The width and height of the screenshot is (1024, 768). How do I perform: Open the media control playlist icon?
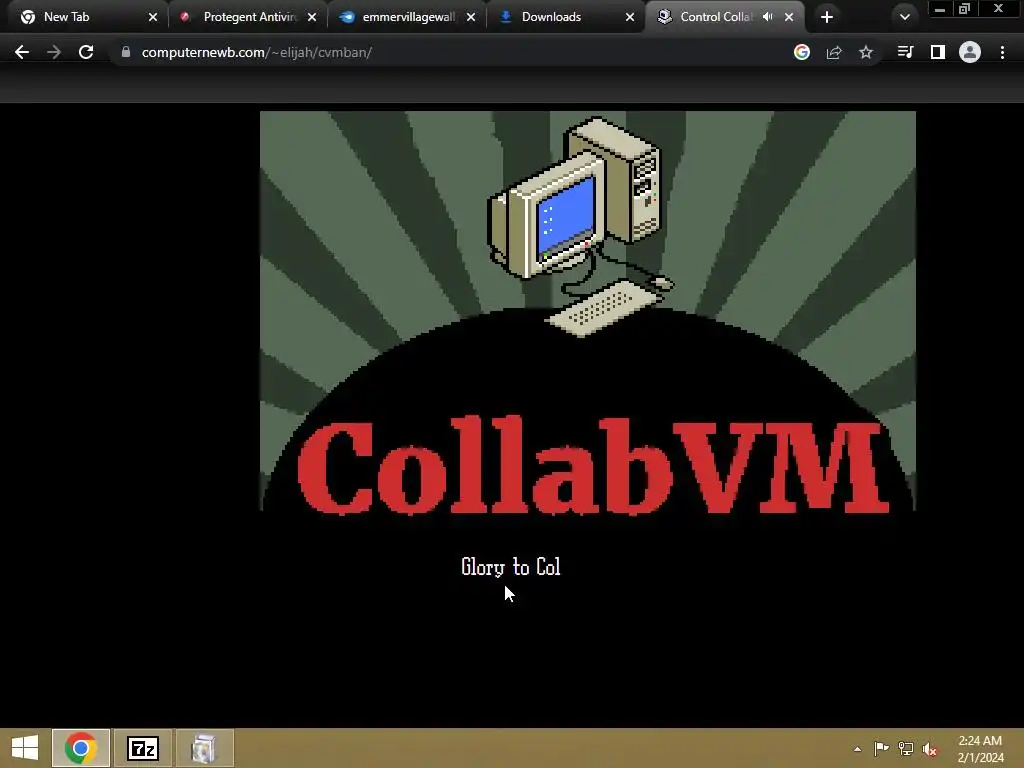coord(905,52)
